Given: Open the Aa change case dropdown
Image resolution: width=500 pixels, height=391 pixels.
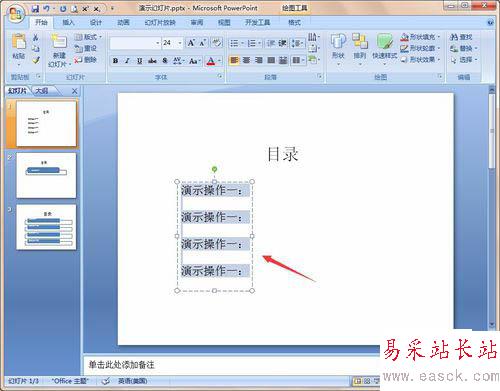Looking at the screenshot, I should pos(194,61).
